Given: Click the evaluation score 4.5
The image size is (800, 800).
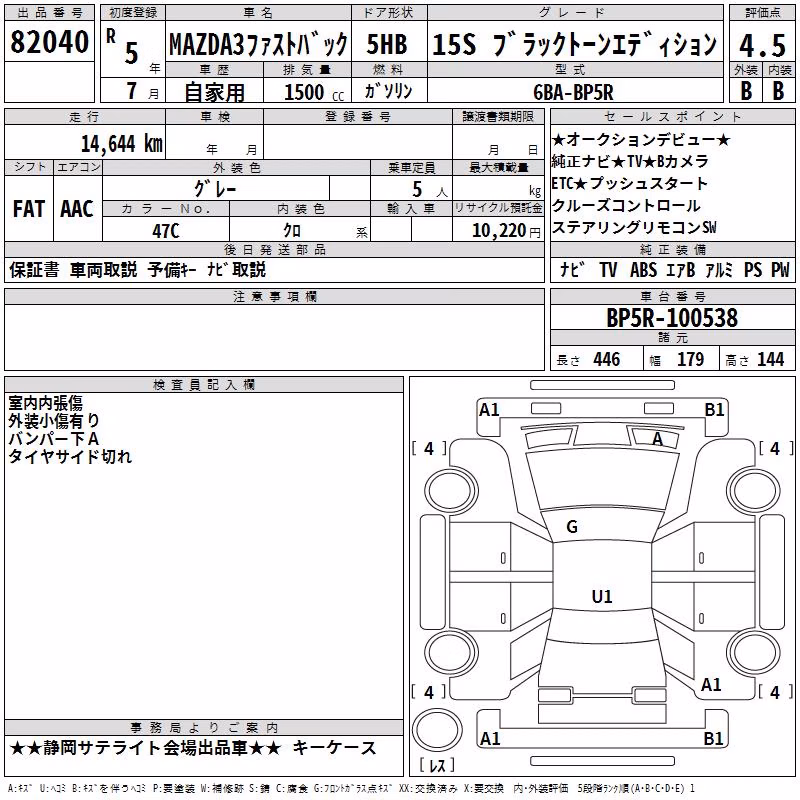Looking at the screenshot, I should coord(763,45).
